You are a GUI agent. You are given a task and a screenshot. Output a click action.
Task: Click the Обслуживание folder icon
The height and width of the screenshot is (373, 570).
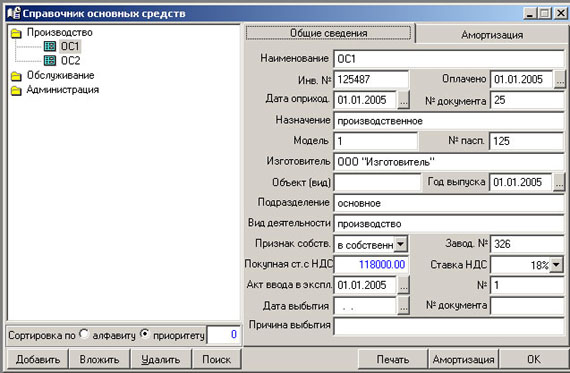point(16,76)
